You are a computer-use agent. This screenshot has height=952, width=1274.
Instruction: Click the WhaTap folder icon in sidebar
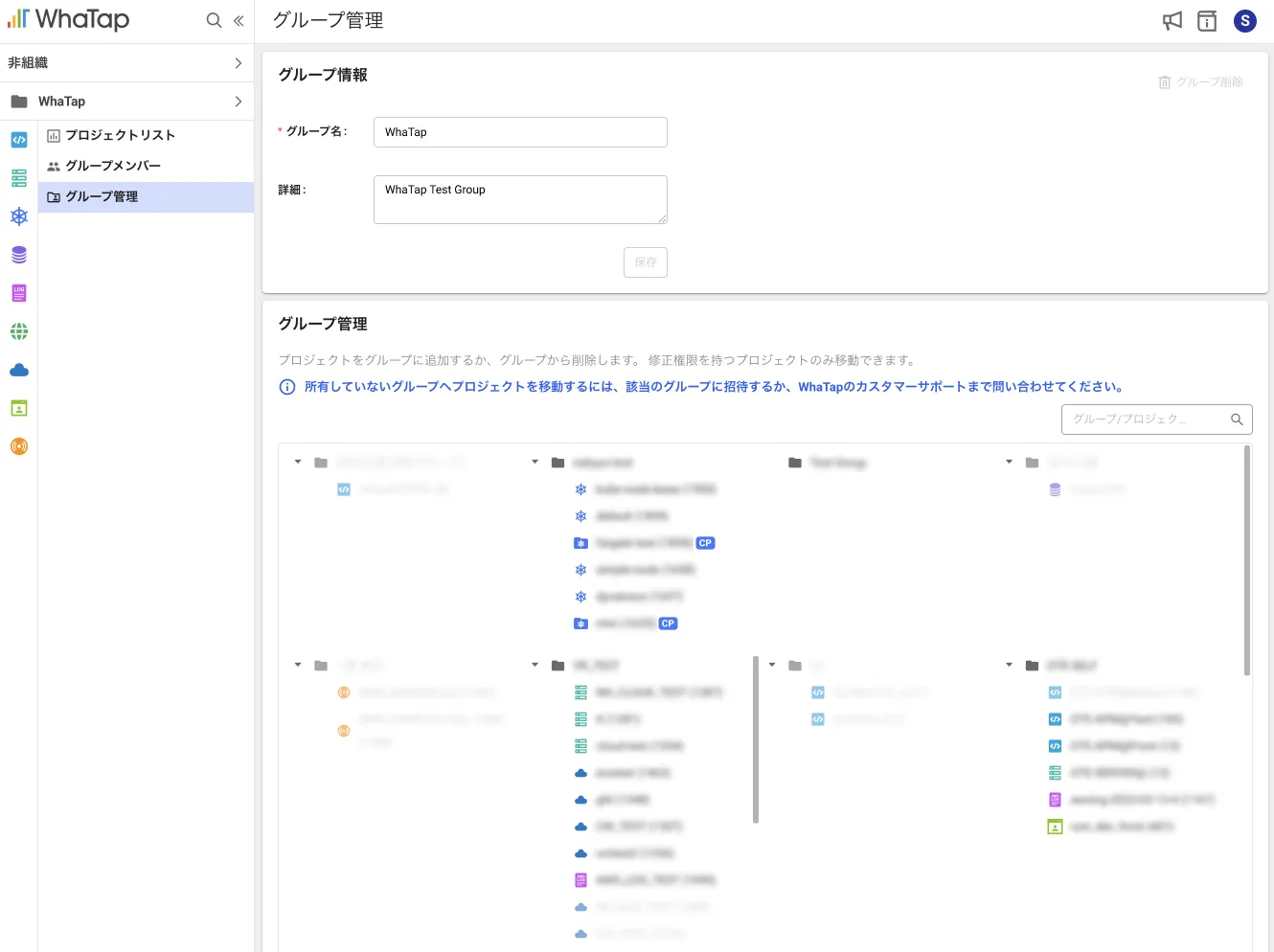pos(19,102)
